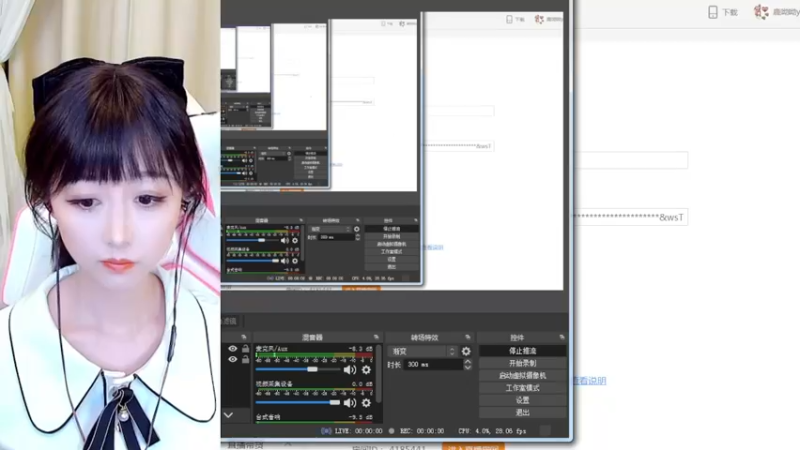Click the 0.0 dB level readout
This screenshot has width=800, height=450.
[362, 384]
